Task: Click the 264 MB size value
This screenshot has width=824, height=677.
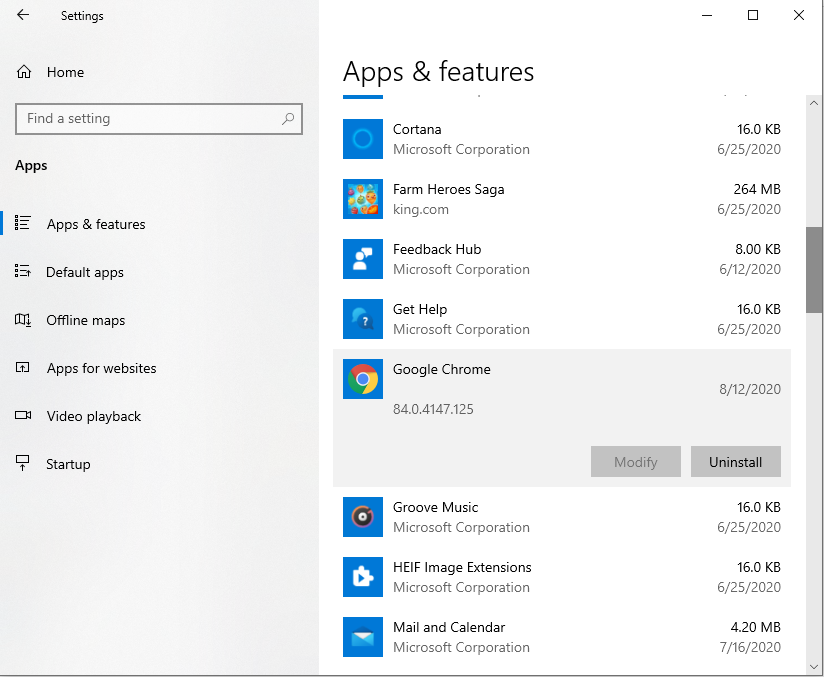Action: (757, 189)
